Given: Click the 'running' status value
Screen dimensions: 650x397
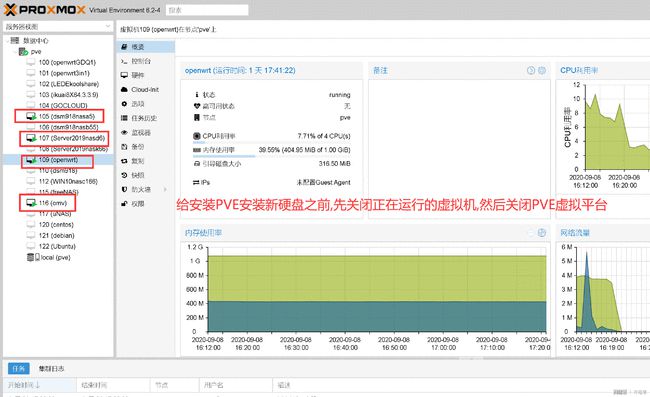Looking at the screenshot, I should (340, 95).
